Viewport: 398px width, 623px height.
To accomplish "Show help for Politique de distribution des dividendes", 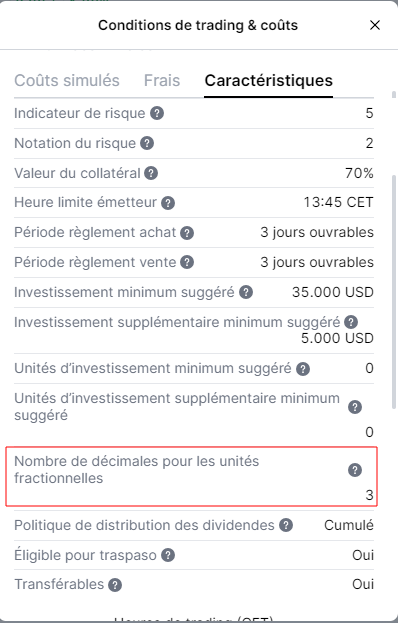I will point(286,525).
